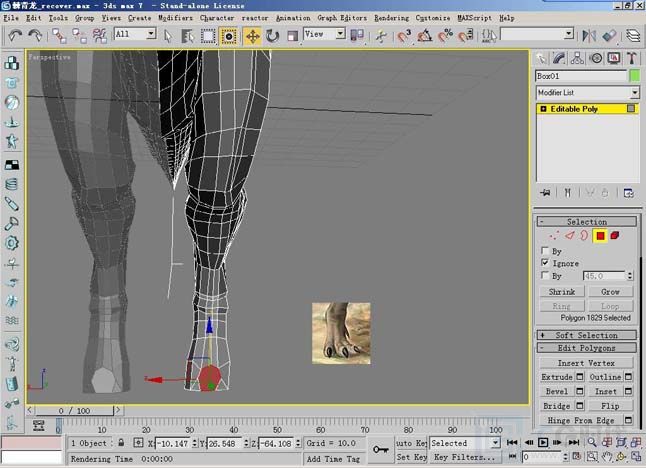Click the Grow selection button
646x468 pixels.
(x=610, y=292)
